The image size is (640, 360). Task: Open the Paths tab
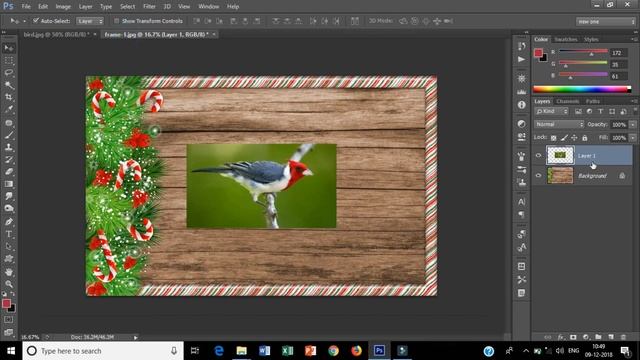[x=592, y=101]
